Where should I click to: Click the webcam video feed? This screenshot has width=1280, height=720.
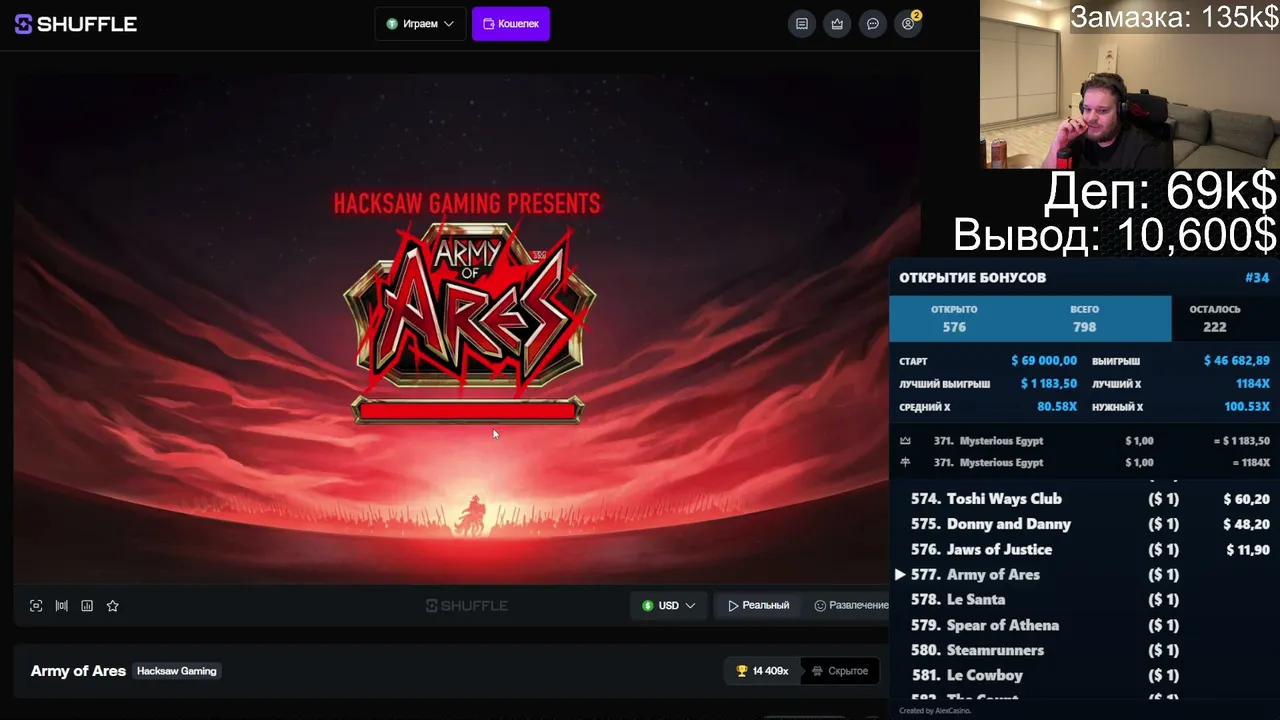click(x=1129, y=84)
